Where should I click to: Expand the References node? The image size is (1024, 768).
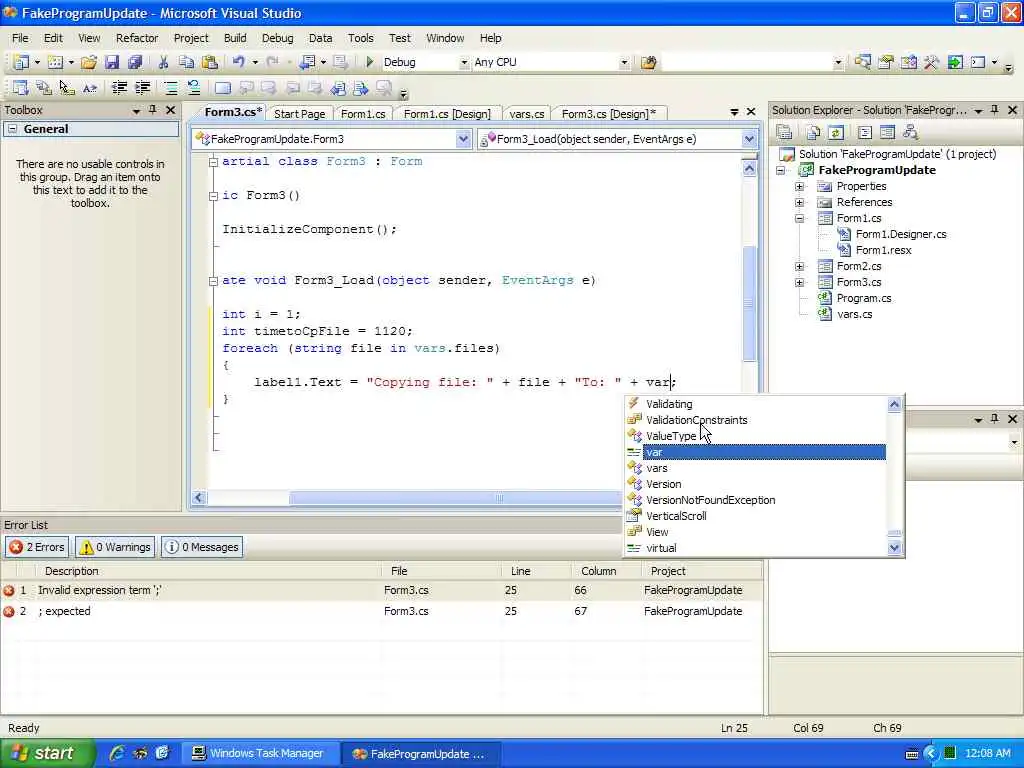(799, 202)
